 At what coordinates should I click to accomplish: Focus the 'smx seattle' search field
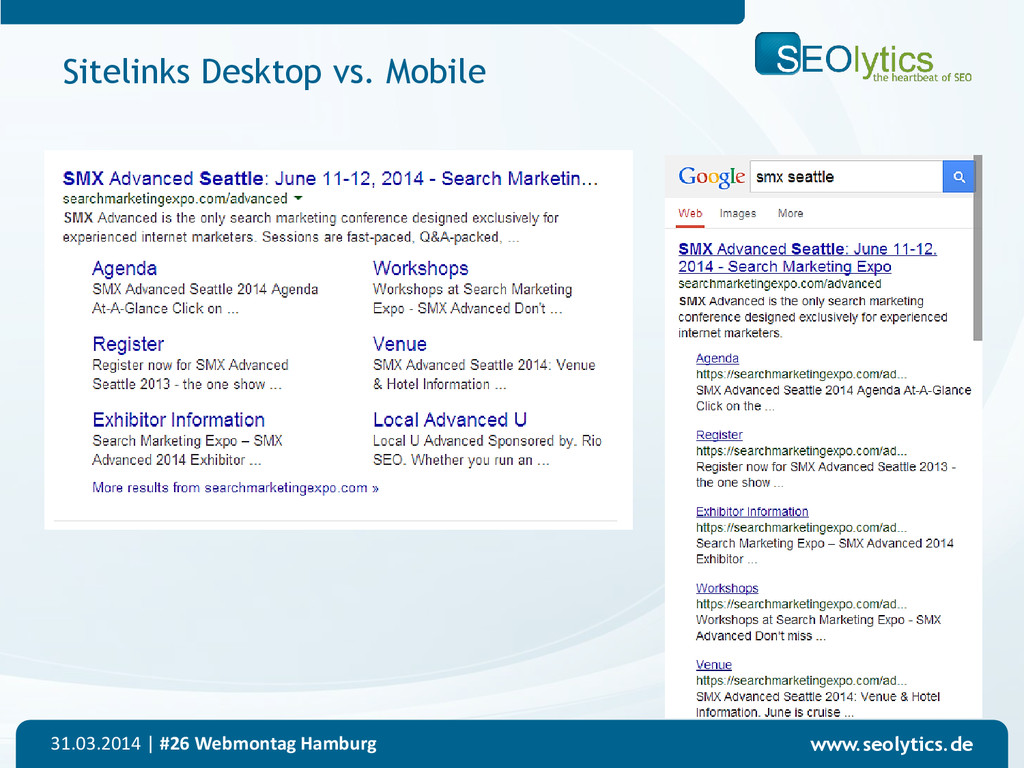pyautogui.click(x=846, y=176)
